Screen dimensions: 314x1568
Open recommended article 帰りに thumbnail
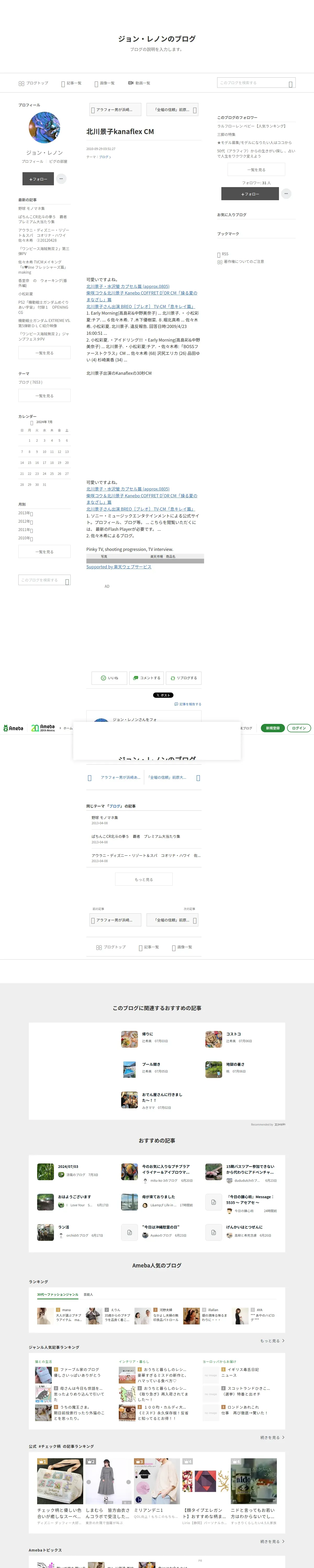[x=129, y=1039]
